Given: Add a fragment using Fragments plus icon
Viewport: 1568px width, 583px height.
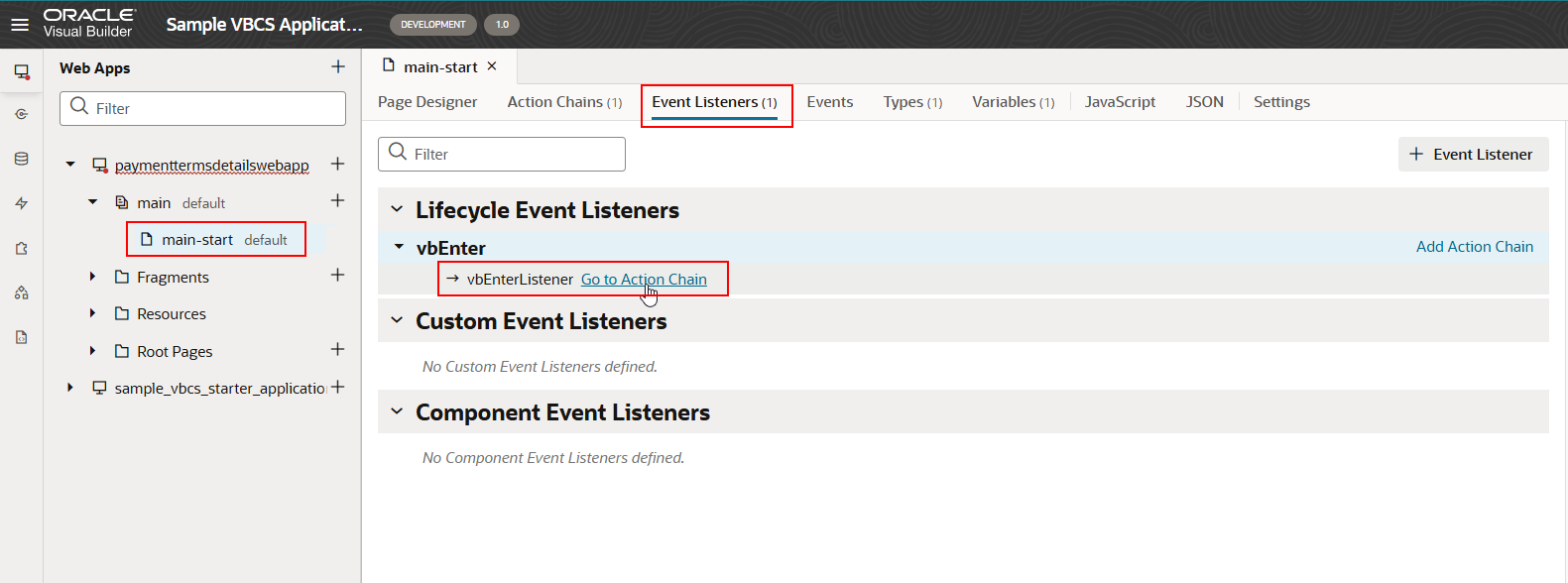Looking at the screenshot, I should [337, 275].
